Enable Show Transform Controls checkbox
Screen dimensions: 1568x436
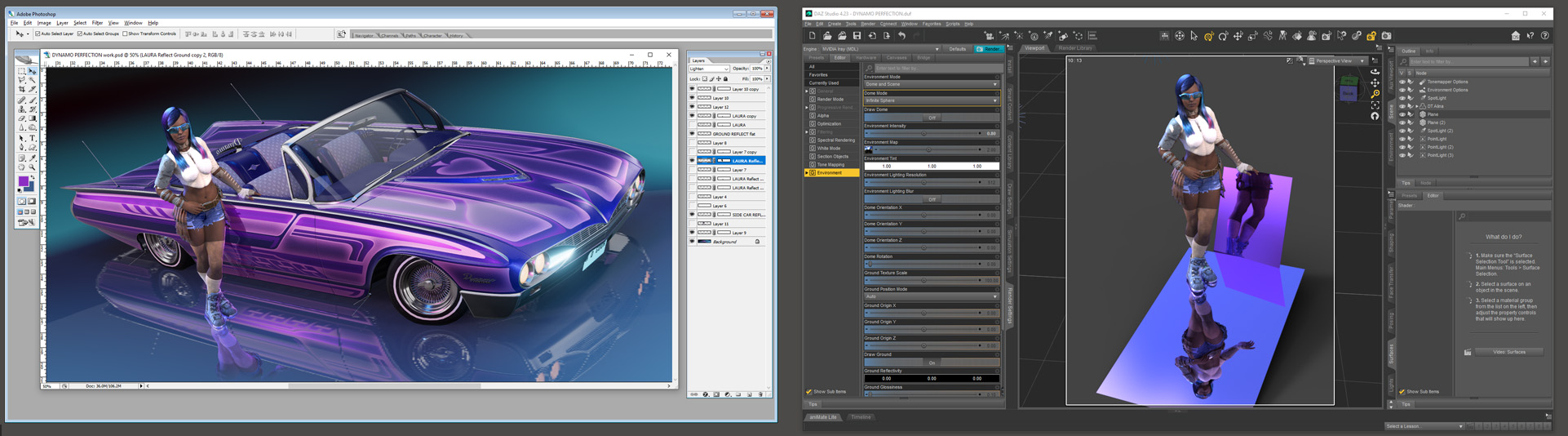coord(125,34)
